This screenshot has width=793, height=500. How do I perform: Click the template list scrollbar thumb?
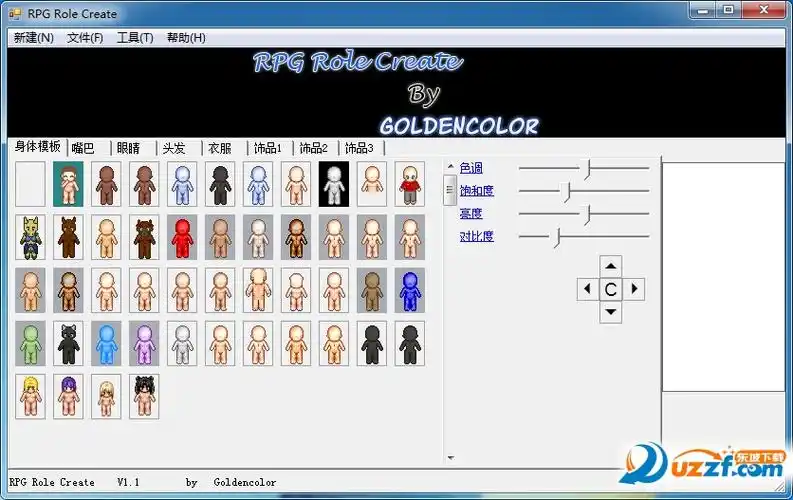tap(450, 190)
